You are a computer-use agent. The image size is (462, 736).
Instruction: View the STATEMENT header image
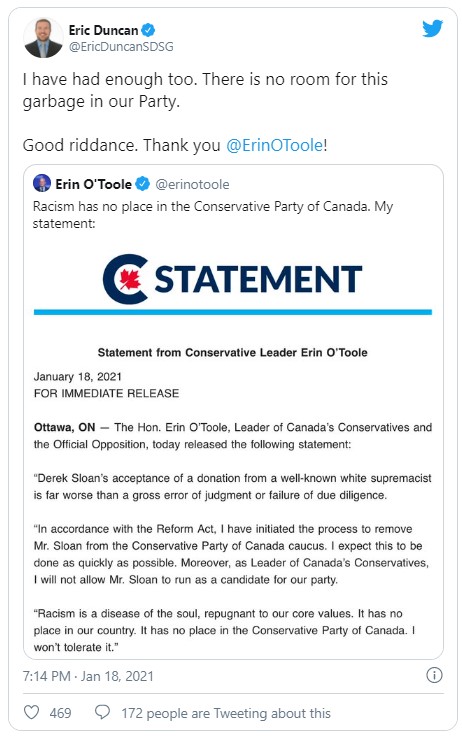(x=233, y=284)
